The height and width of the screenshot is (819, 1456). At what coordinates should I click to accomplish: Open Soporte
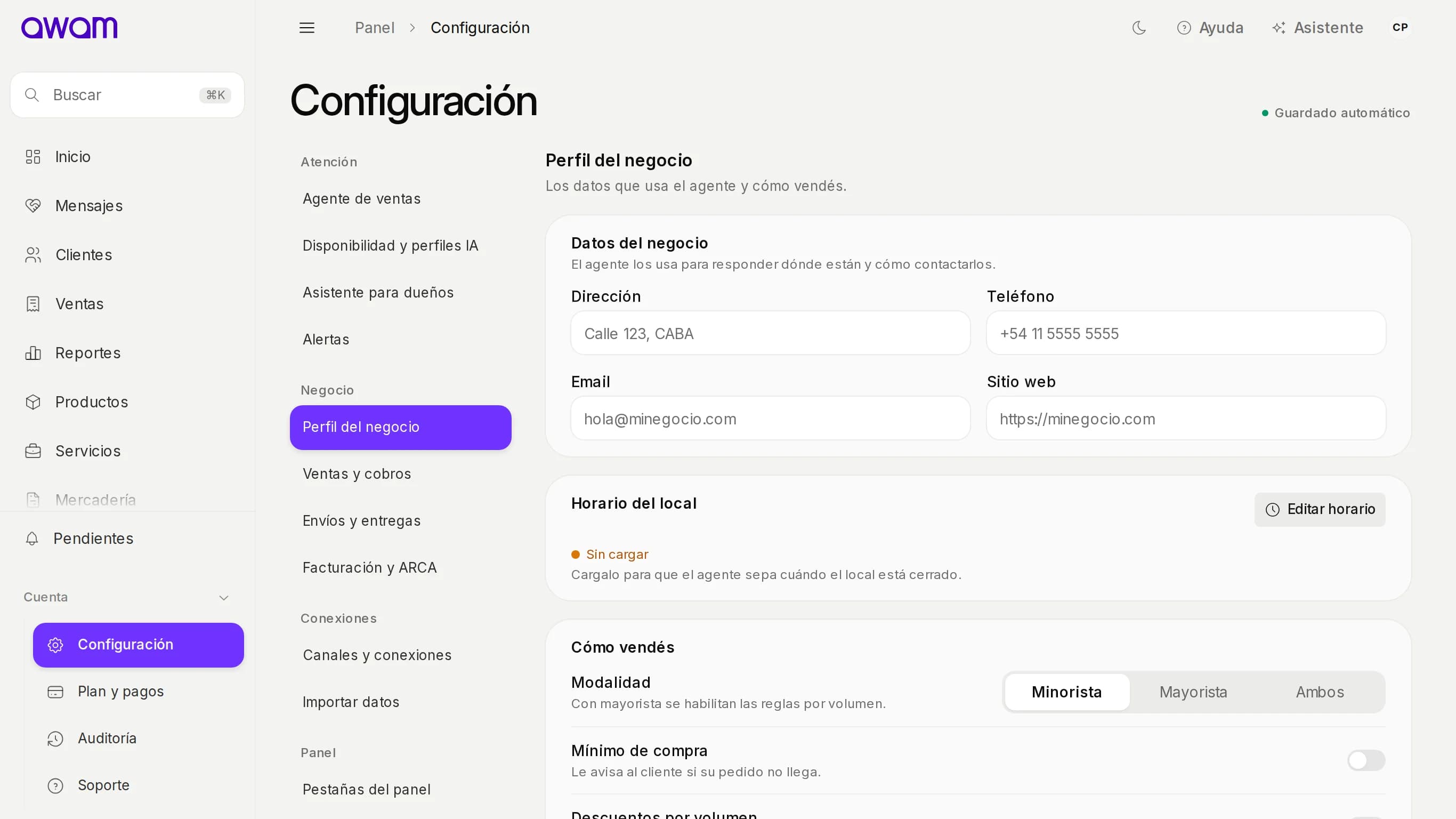(139, 785)
